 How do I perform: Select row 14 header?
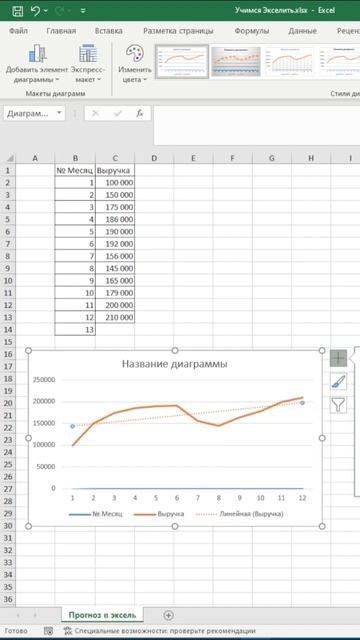[x=8, y=329]
